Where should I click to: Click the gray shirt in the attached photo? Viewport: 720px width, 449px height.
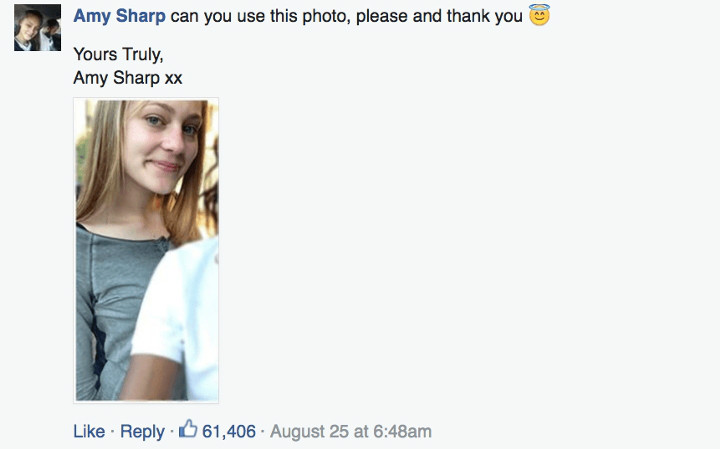(x=110, y=300)
